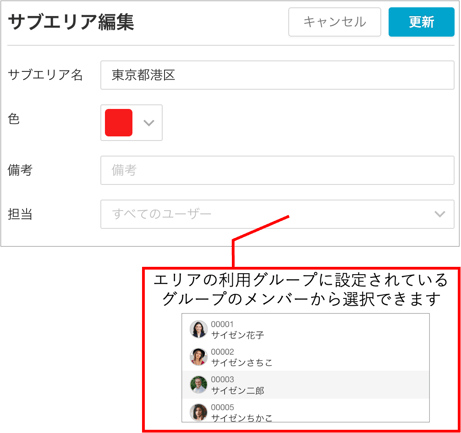Click the red color swatch

point(119,122)
